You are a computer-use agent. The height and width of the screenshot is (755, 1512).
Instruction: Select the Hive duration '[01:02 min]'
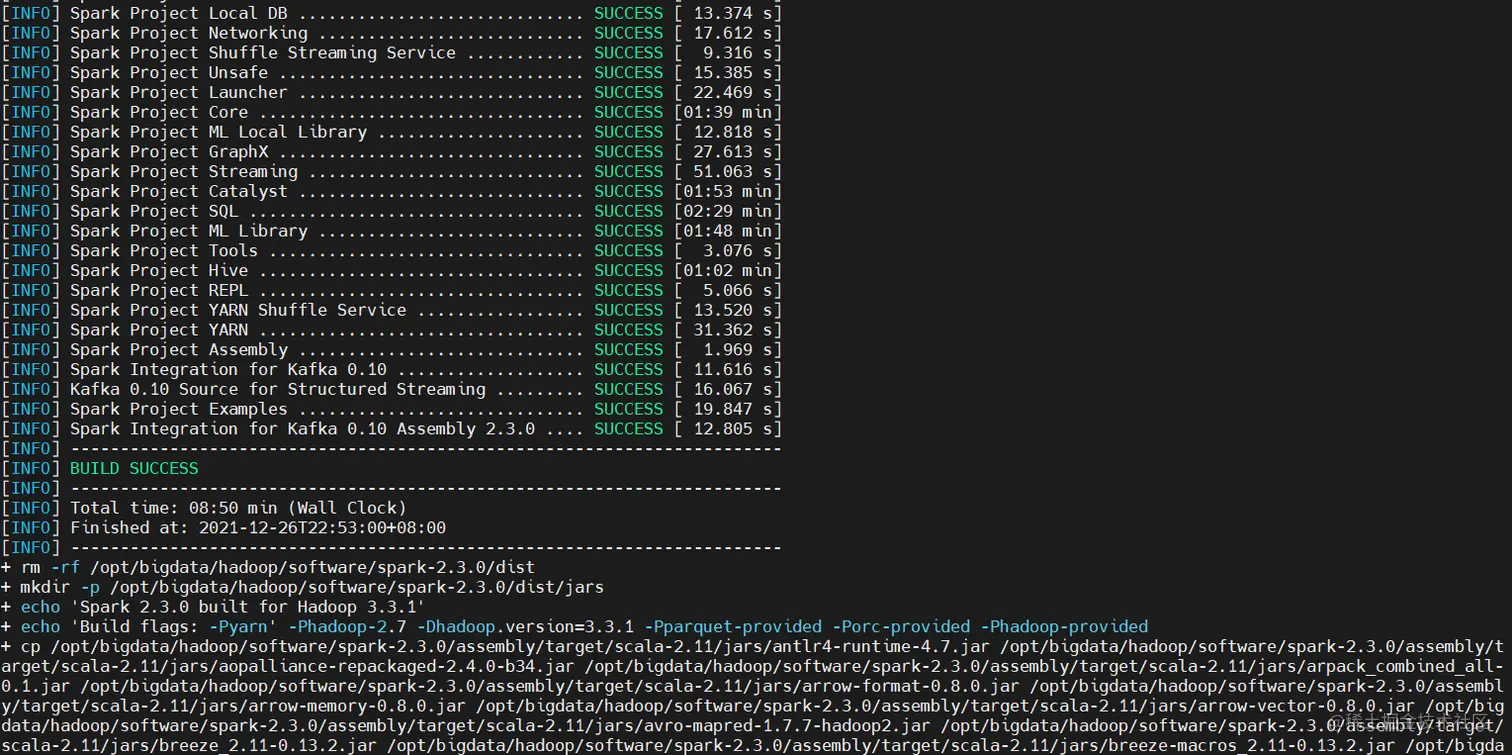tap(728, 271)
